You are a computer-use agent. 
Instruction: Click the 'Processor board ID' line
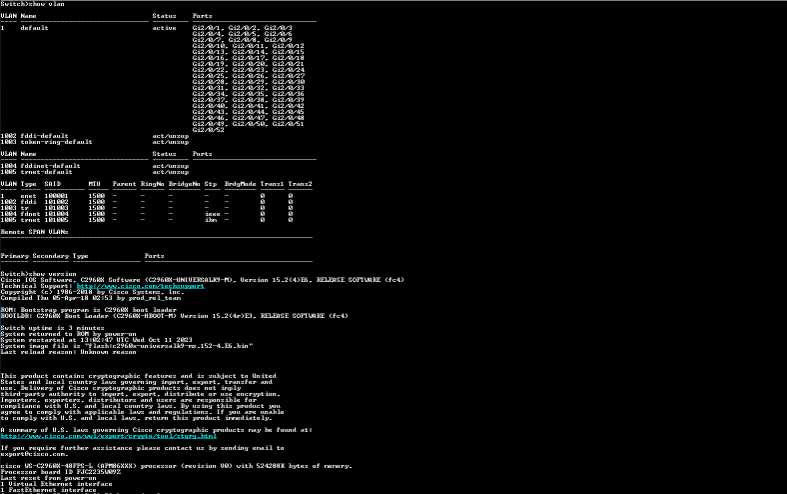point(61,472)
